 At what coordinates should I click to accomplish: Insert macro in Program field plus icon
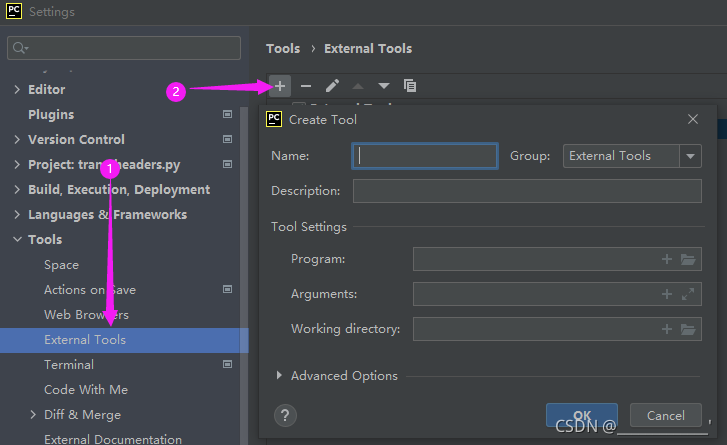[x=667, y=260]
